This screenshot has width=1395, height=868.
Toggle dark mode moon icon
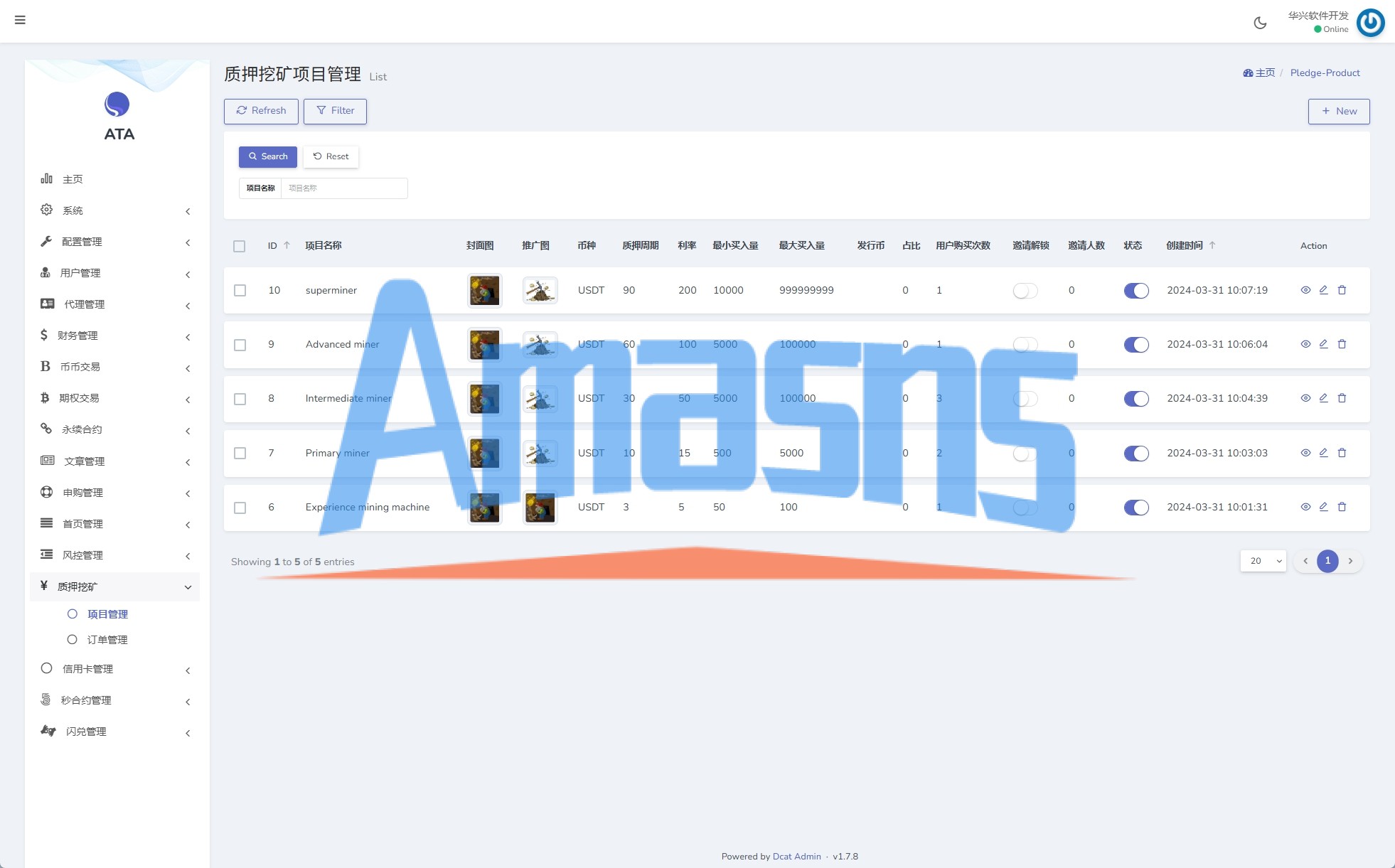pyautogui.click(x=1260, y=23)
